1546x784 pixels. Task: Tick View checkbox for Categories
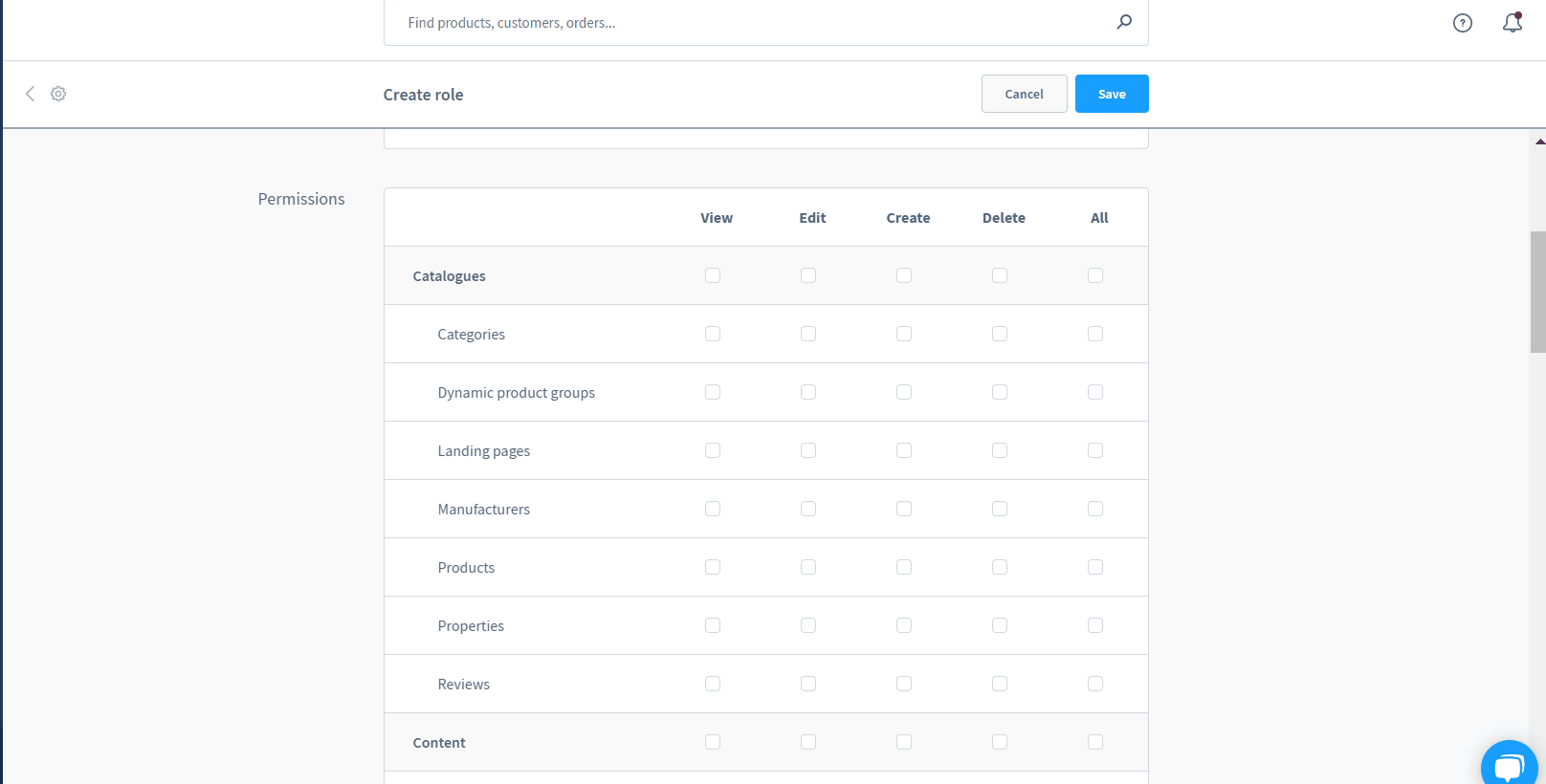click(x=713, y=334)
